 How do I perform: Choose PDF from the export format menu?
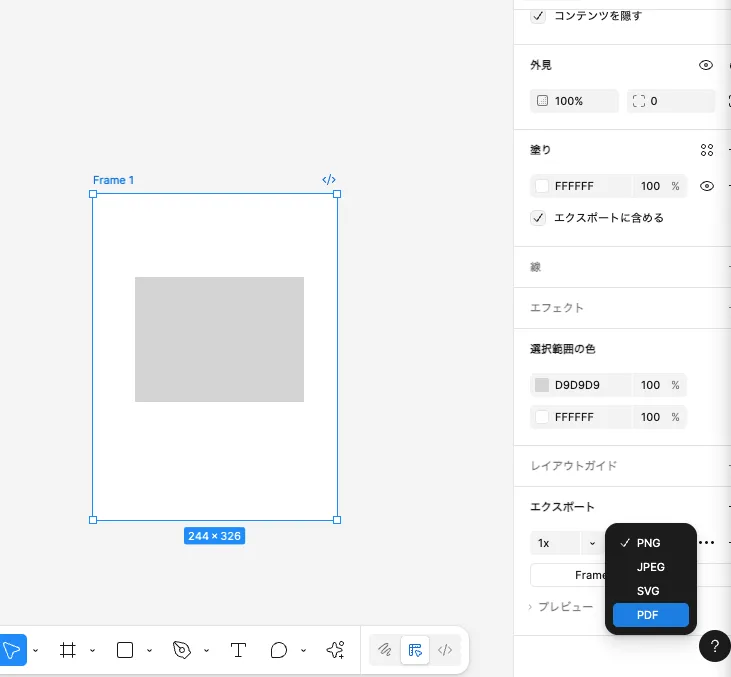click(647, 615)
